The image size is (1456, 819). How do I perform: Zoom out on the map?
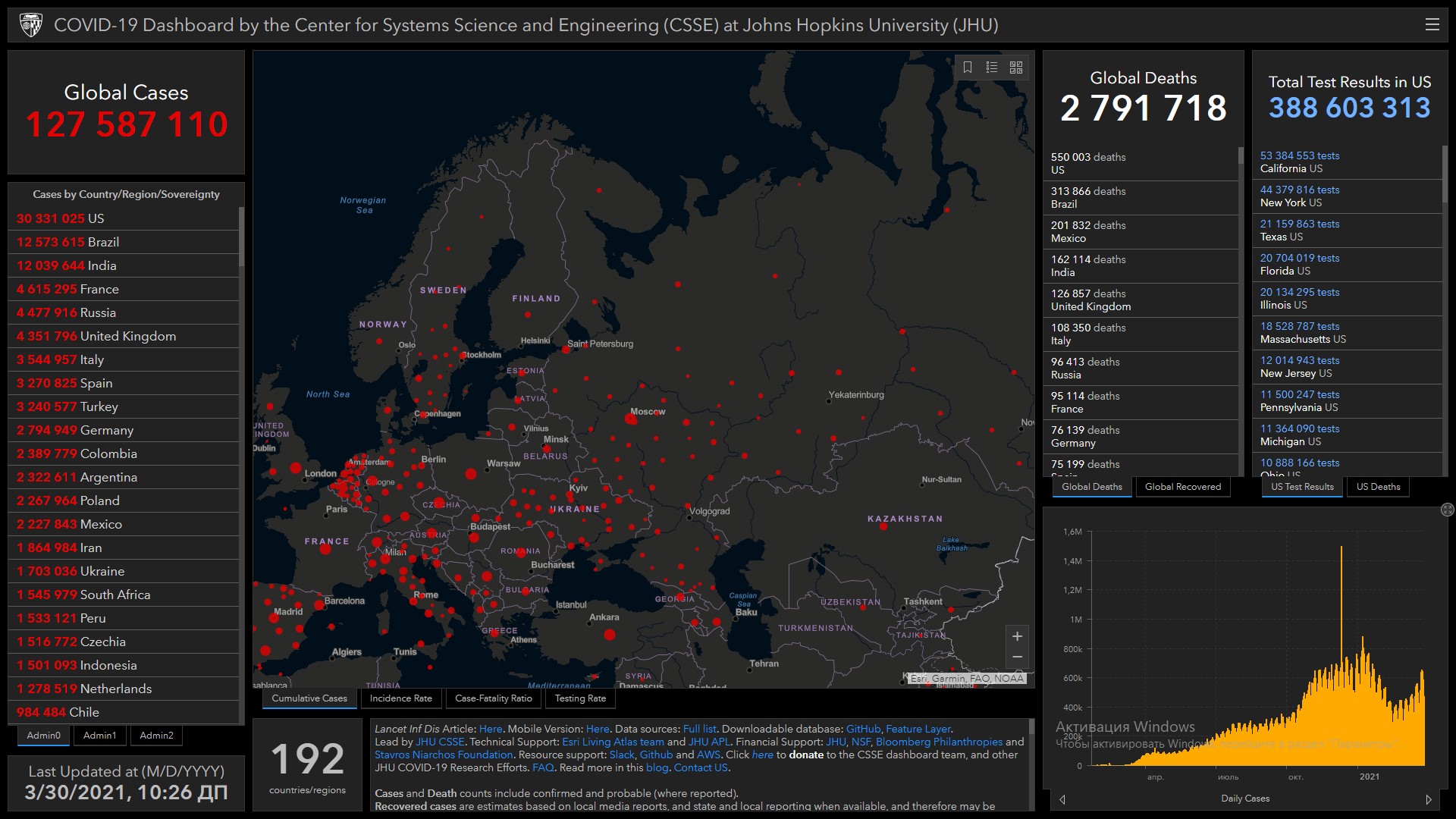[1017, 657]
